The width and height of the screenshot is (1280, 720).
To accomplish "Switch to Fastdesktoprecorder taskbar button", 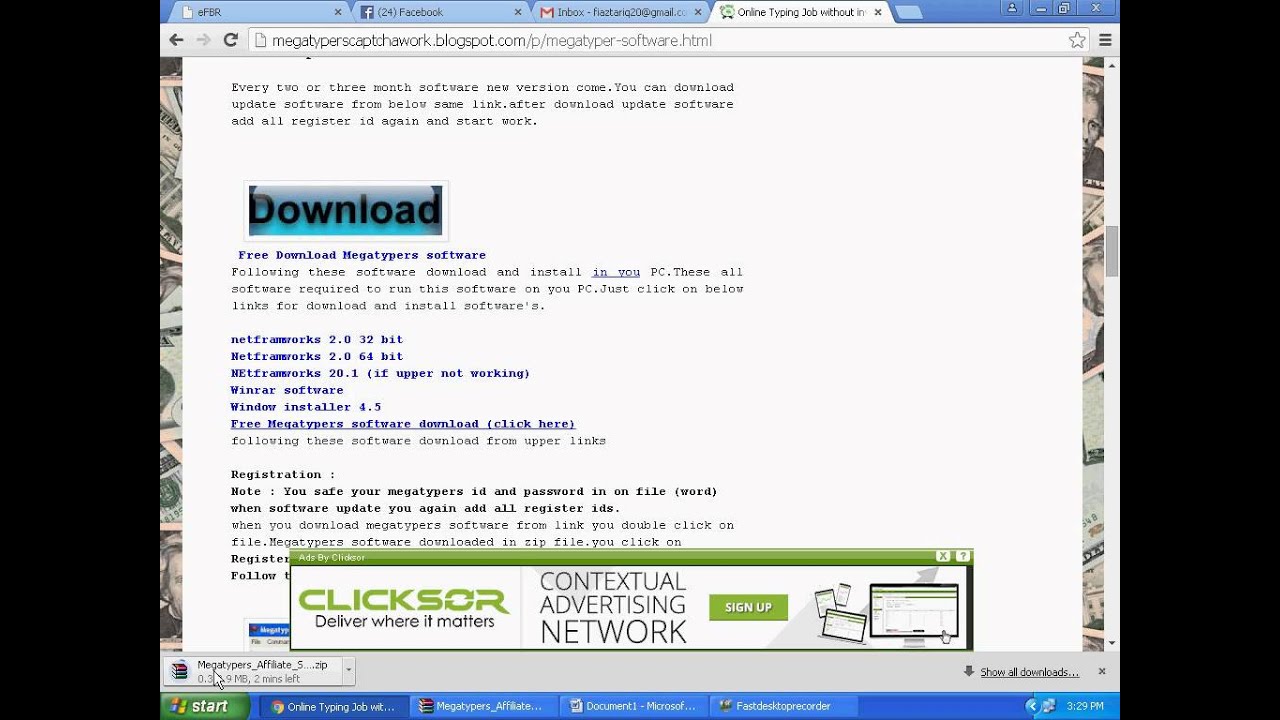I will [x=783, y=706].
